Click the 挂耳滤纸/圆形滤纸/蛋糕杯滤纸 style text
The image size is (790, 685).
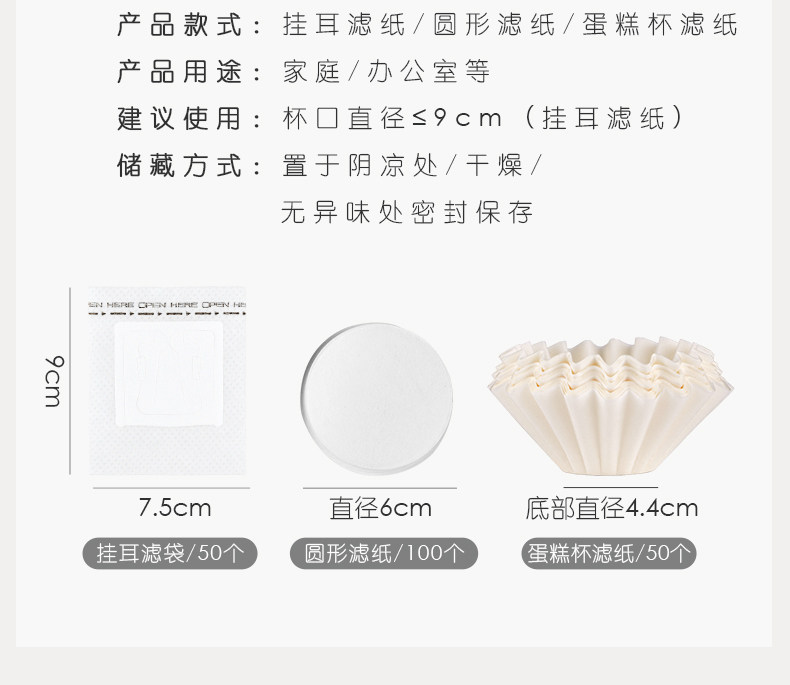pos(510,25)
